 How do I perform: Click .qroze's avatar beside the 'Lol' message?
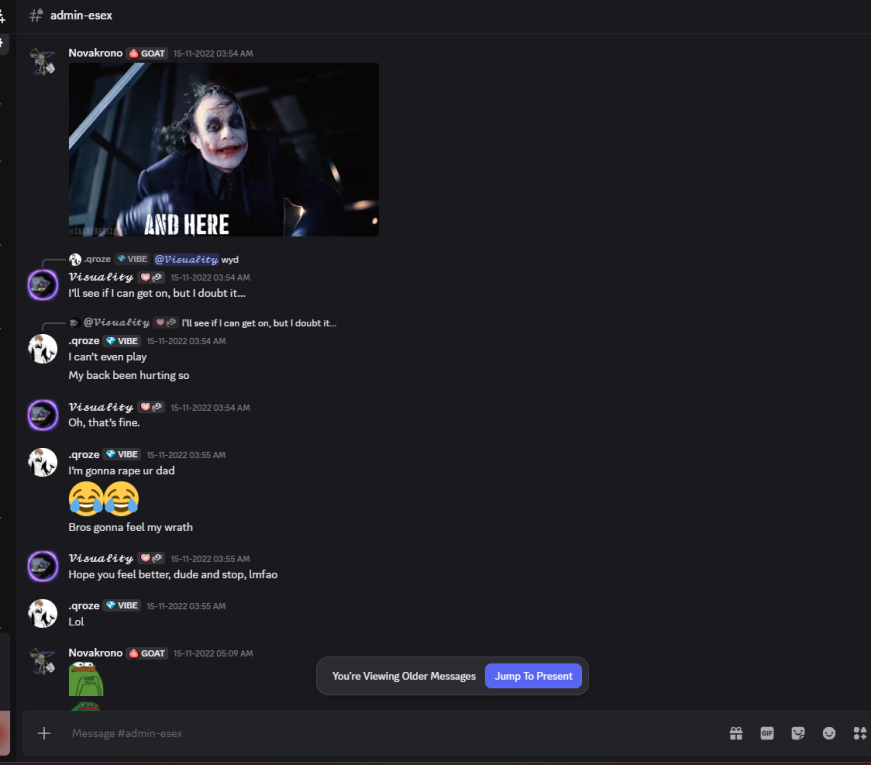click(43, 613)
